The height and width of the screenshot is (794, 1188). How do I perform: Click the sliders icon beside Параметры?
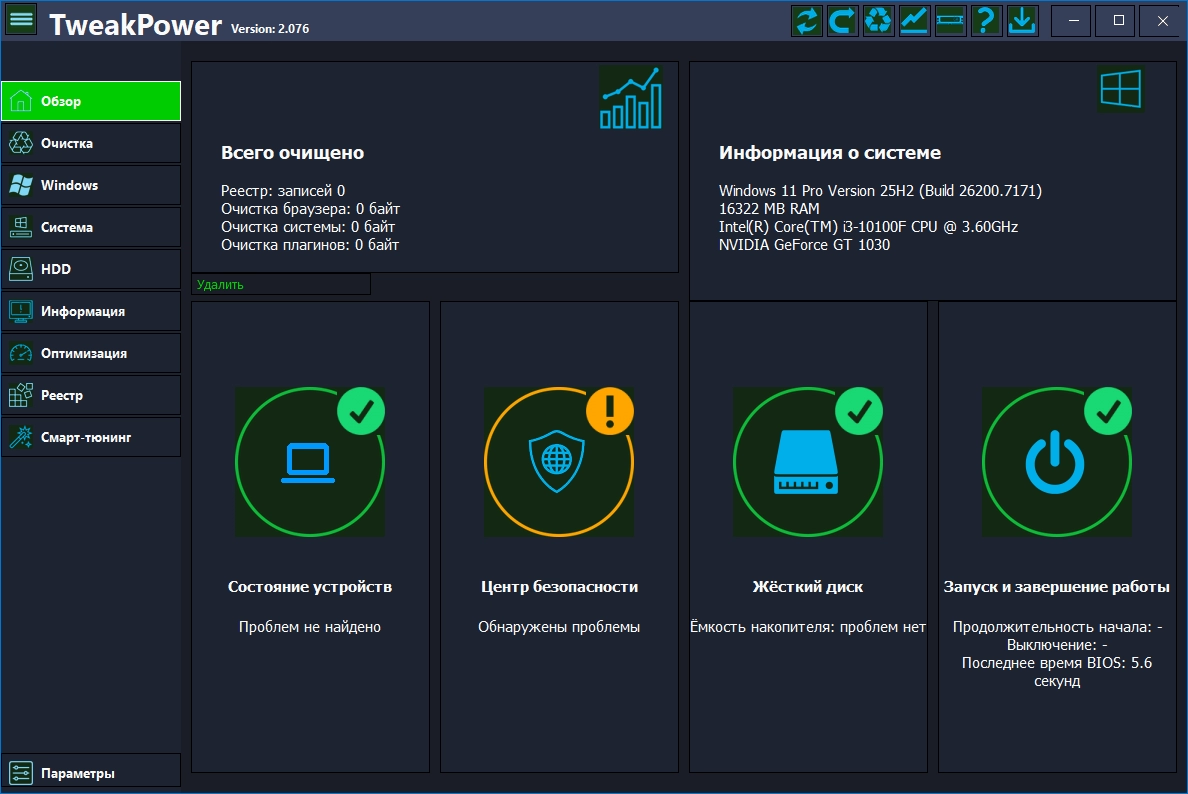(x=20, y=773)
